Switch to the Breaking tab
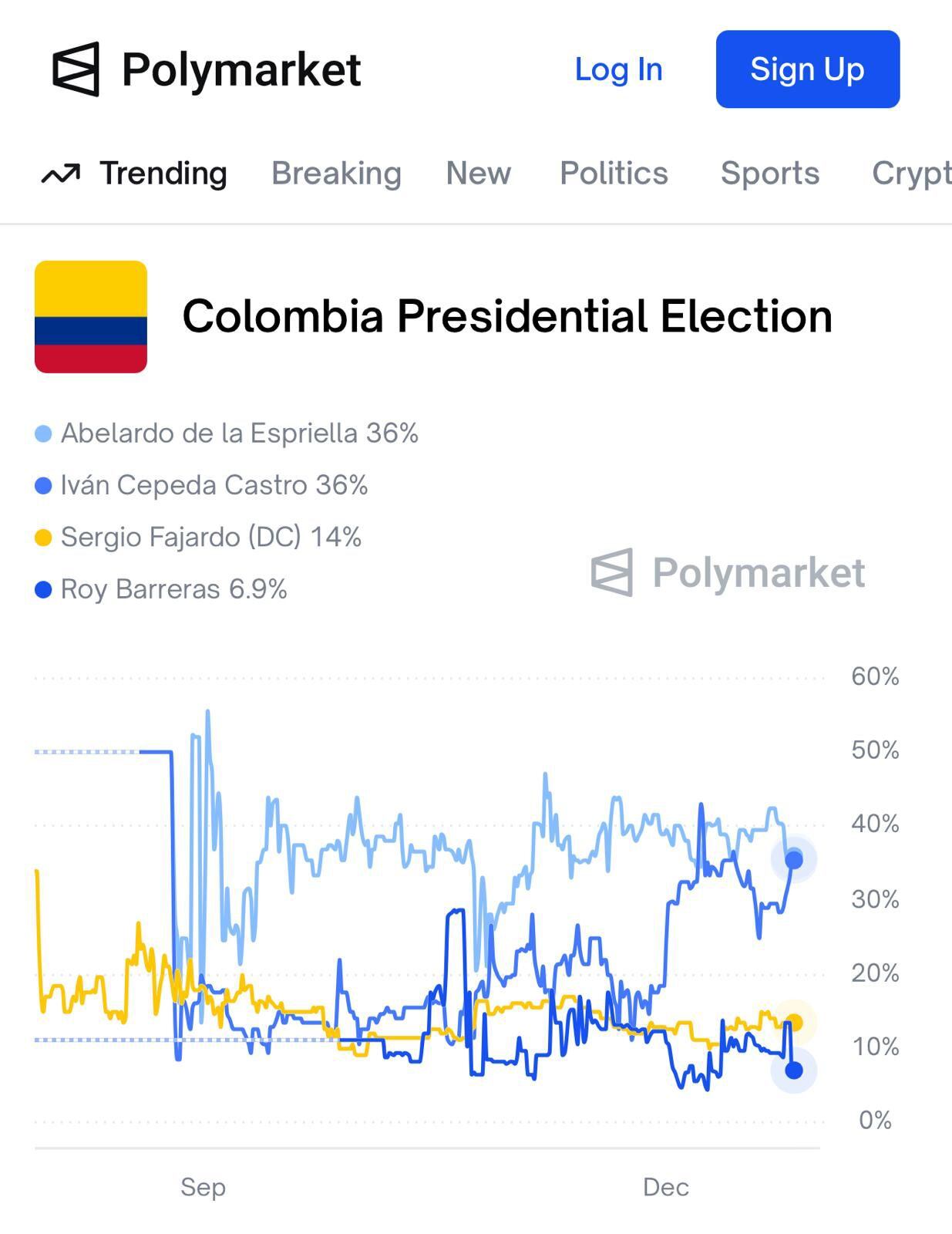The height and width of the screenshot is (1234, 952). click(x=336, y=174)
